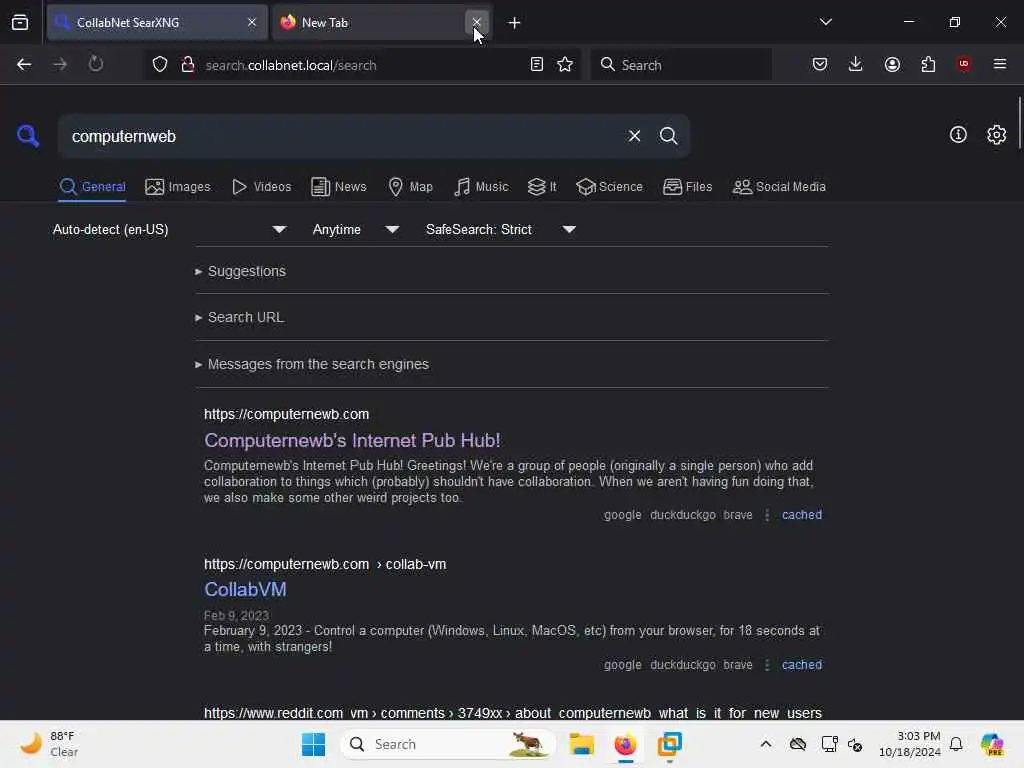The width and height of the screenshot is (1024, 768).
Task: Save page to Pocket icon
Action: coord(820,64)
